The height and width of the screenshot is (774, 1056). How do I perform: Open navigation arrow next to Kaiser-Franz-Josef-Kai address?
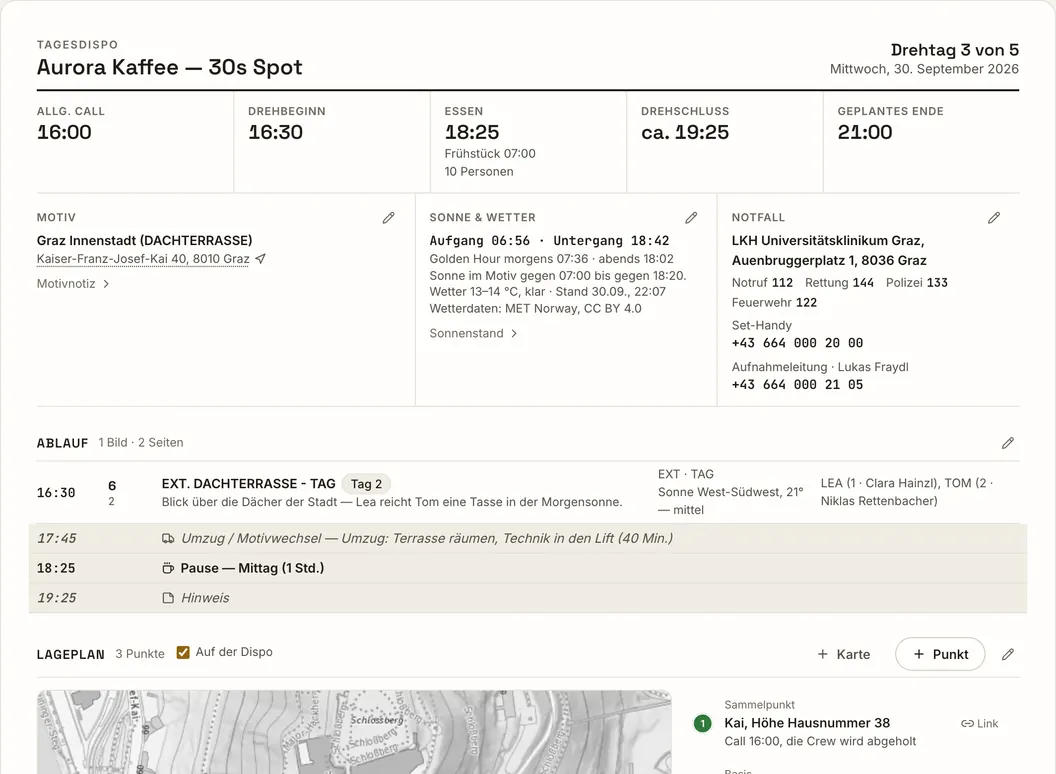(x=261, y=259)
